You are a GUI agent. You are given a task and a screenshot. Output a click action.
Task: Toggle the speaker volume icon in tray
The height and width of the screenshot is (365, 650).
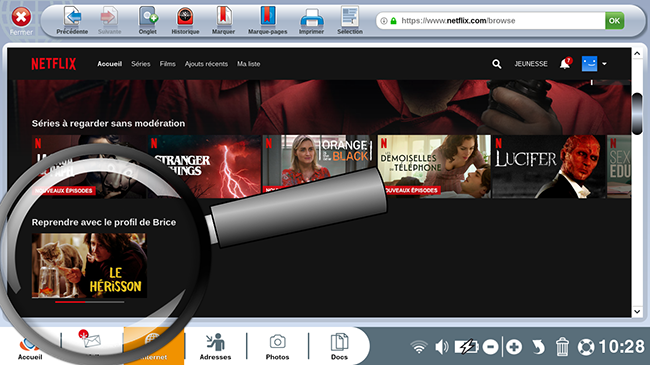(x=442, y=347)
